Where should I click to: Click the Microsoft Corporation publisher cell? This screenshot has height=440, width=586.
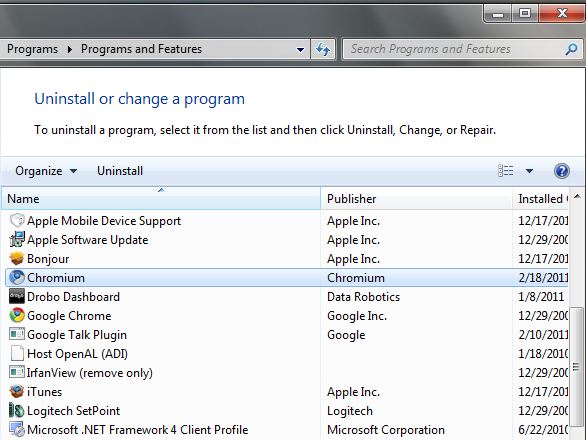pos(386,430)
